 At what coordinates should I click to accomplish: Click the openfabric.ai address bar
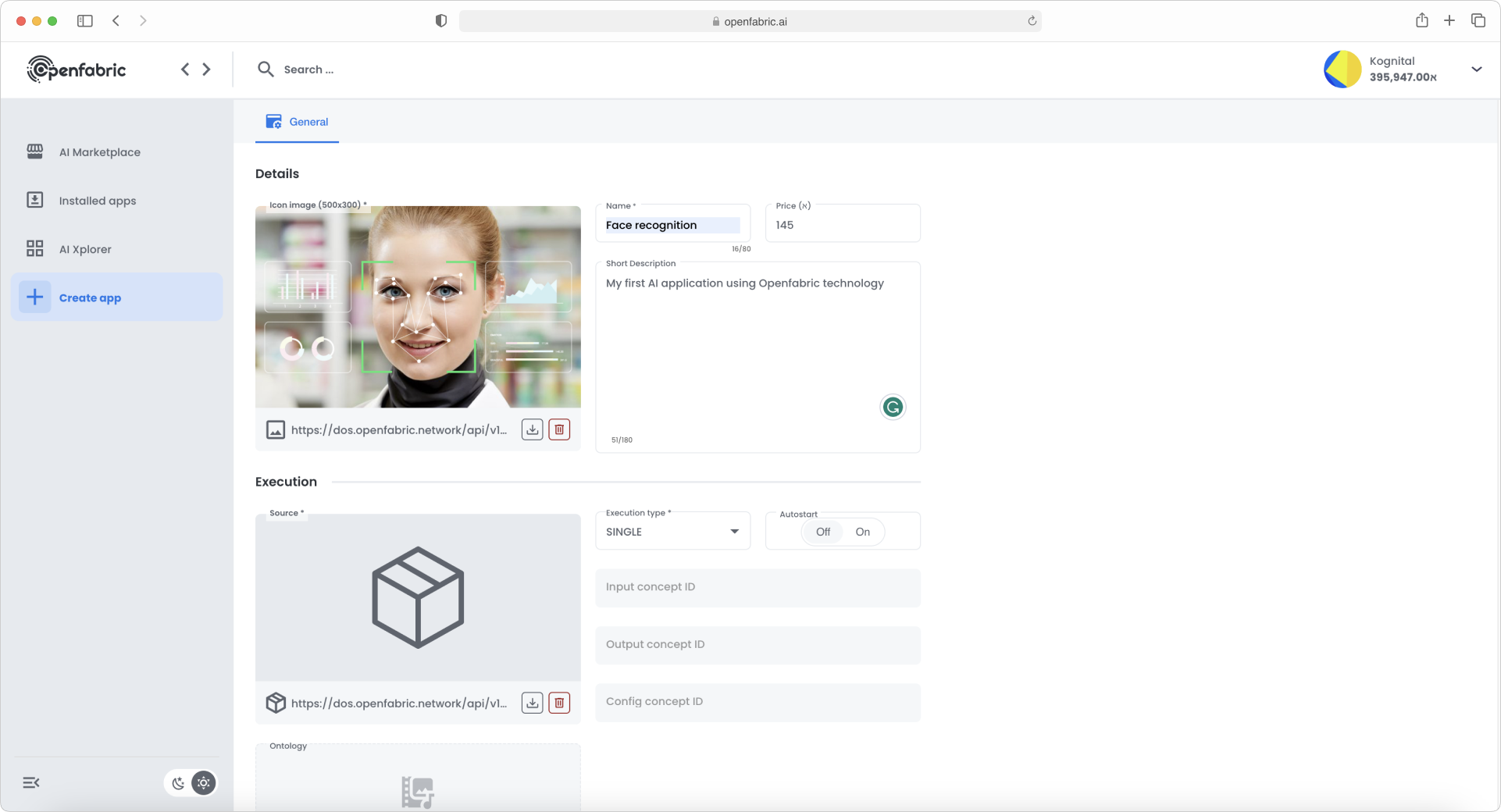click(750, 21)
